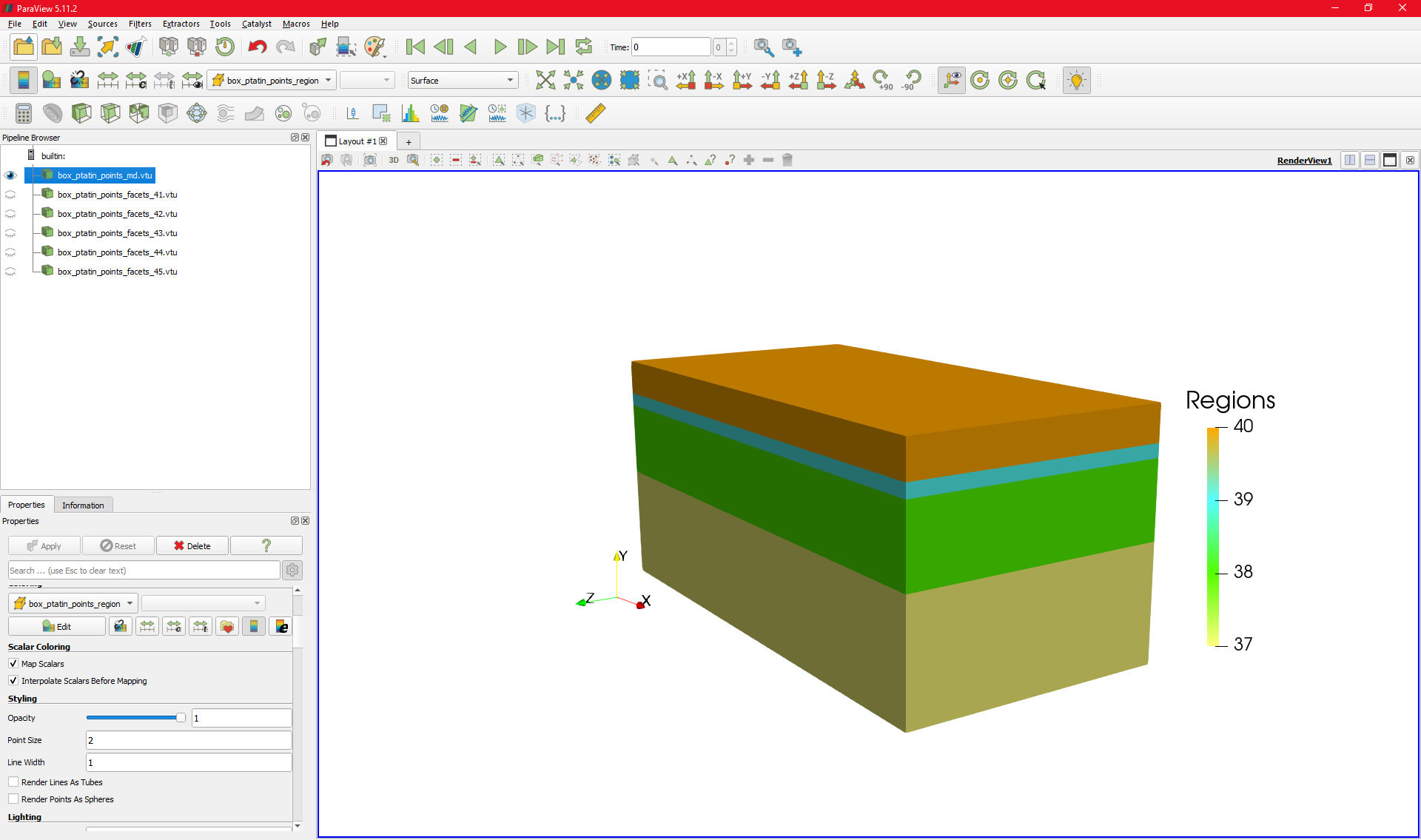Click the Redo arrow icon
Viewport: 1421px width, 840px height.
click(x=286, y=47)
